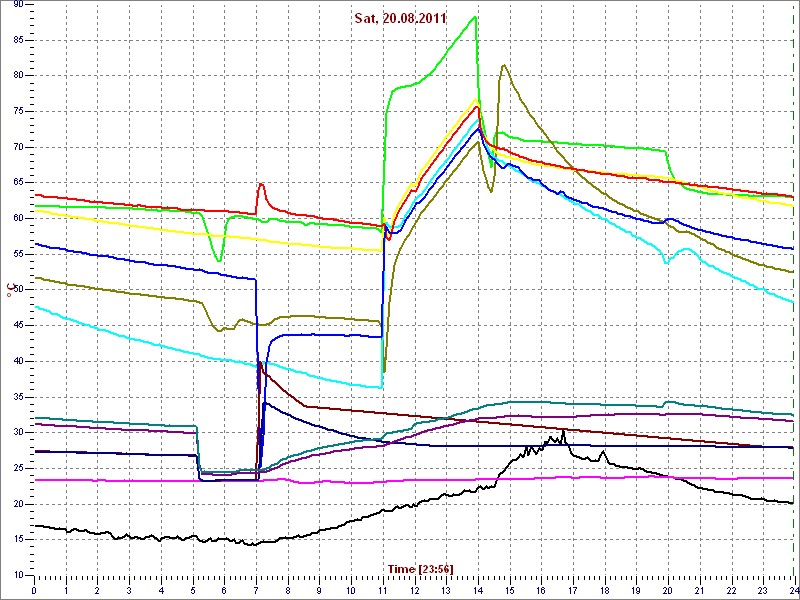
Task: Click the y-axis label '25'
Action: click(19, 468)
